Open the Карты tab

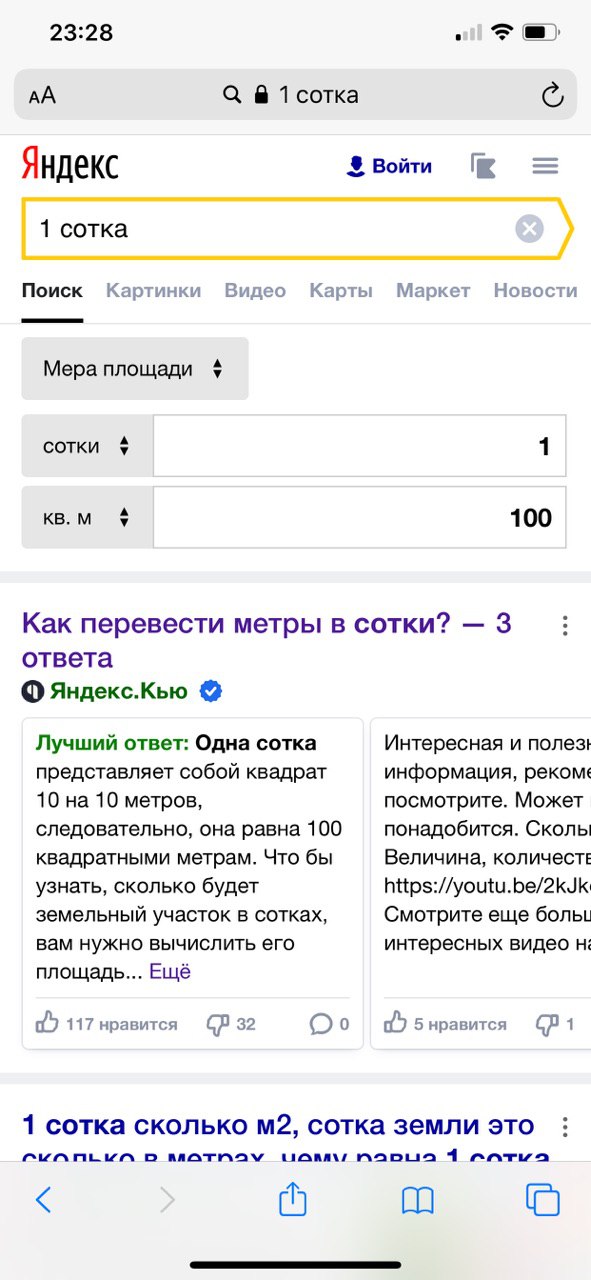coord(341,291)
